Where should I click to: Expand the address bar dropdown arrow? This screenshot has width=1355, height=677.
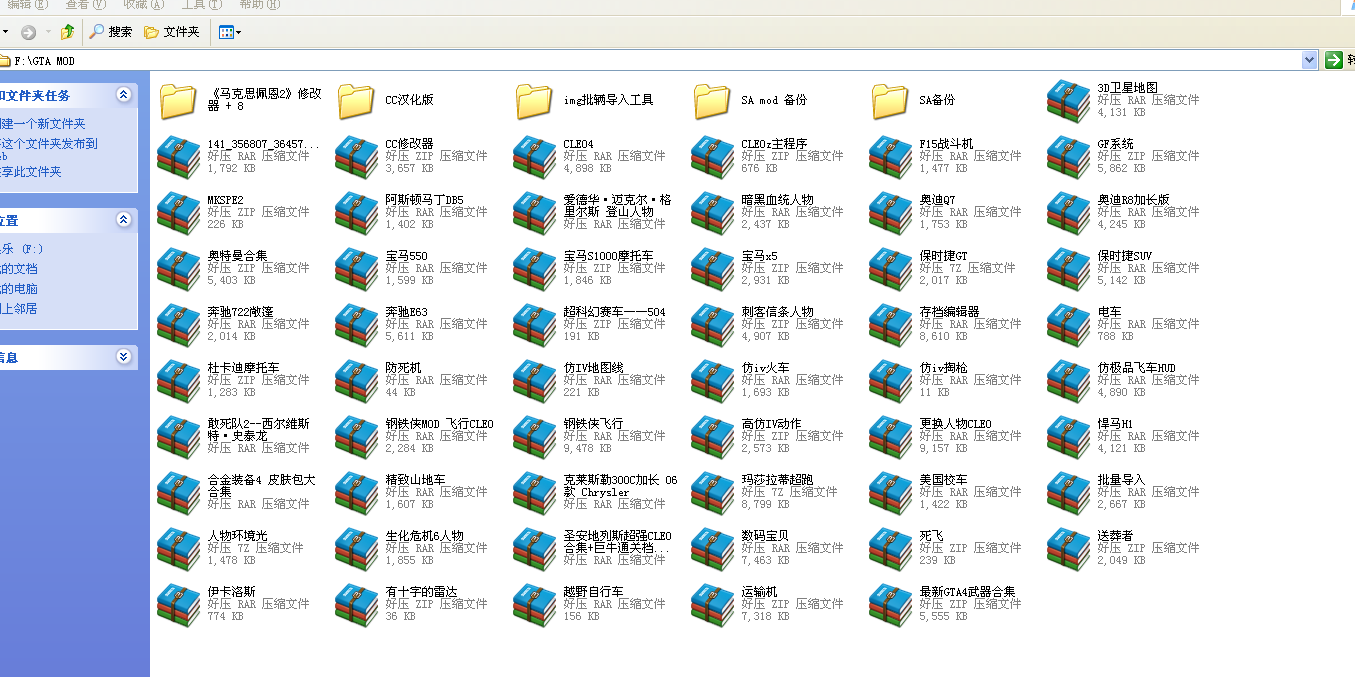click(1310, 61)
